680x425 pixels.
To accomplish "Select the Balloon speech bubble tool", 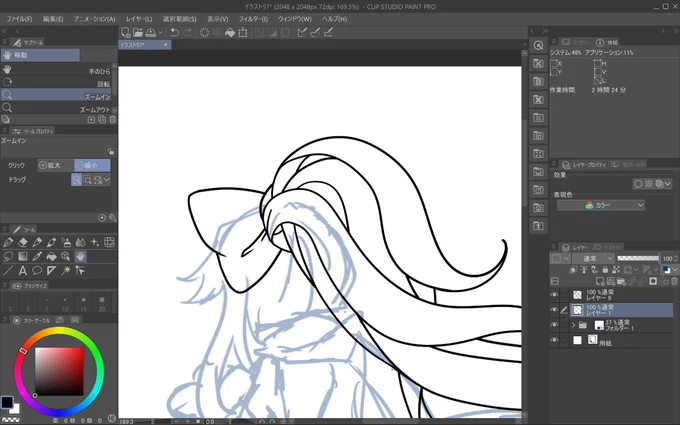I will pyautogui.click(x=37, y=271).
